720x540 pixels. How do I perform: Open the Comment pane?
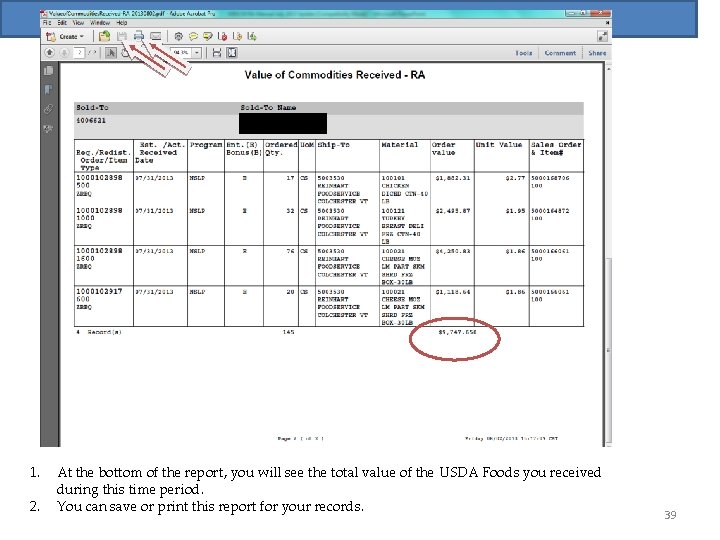coord(560,53)
